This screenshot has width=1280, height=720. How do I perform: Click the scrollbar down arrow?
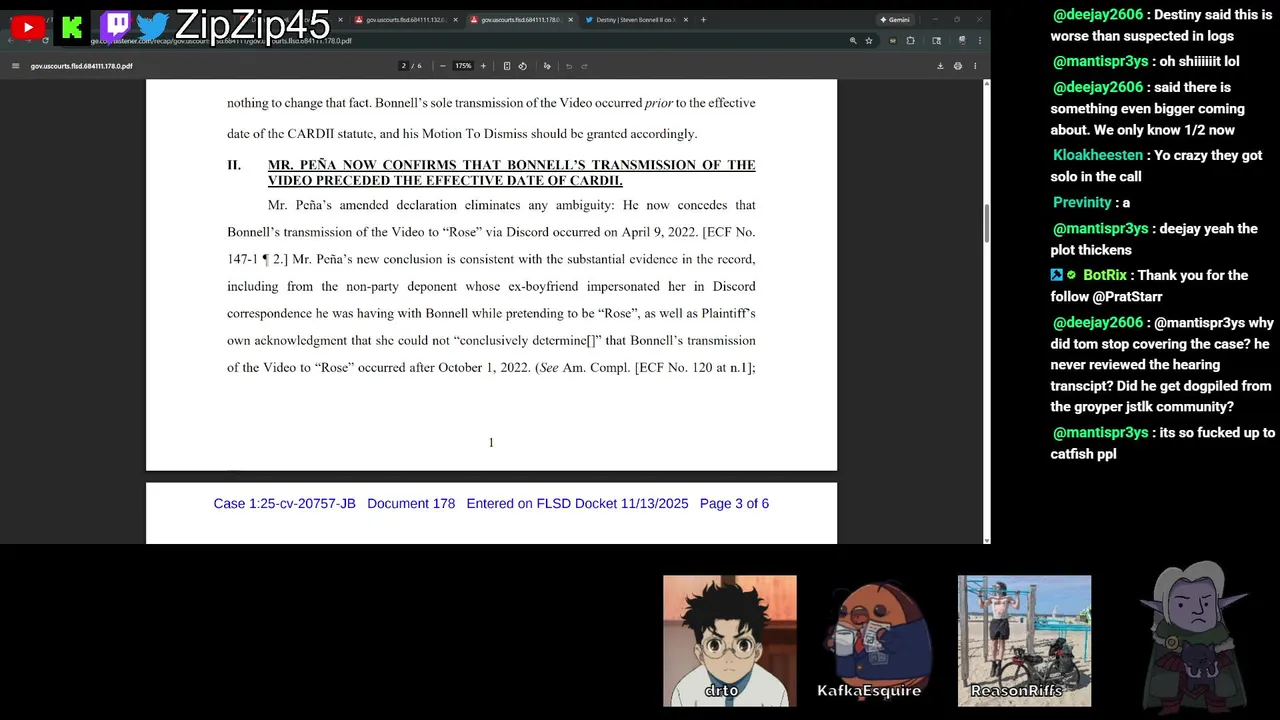[x=987, y=539]
